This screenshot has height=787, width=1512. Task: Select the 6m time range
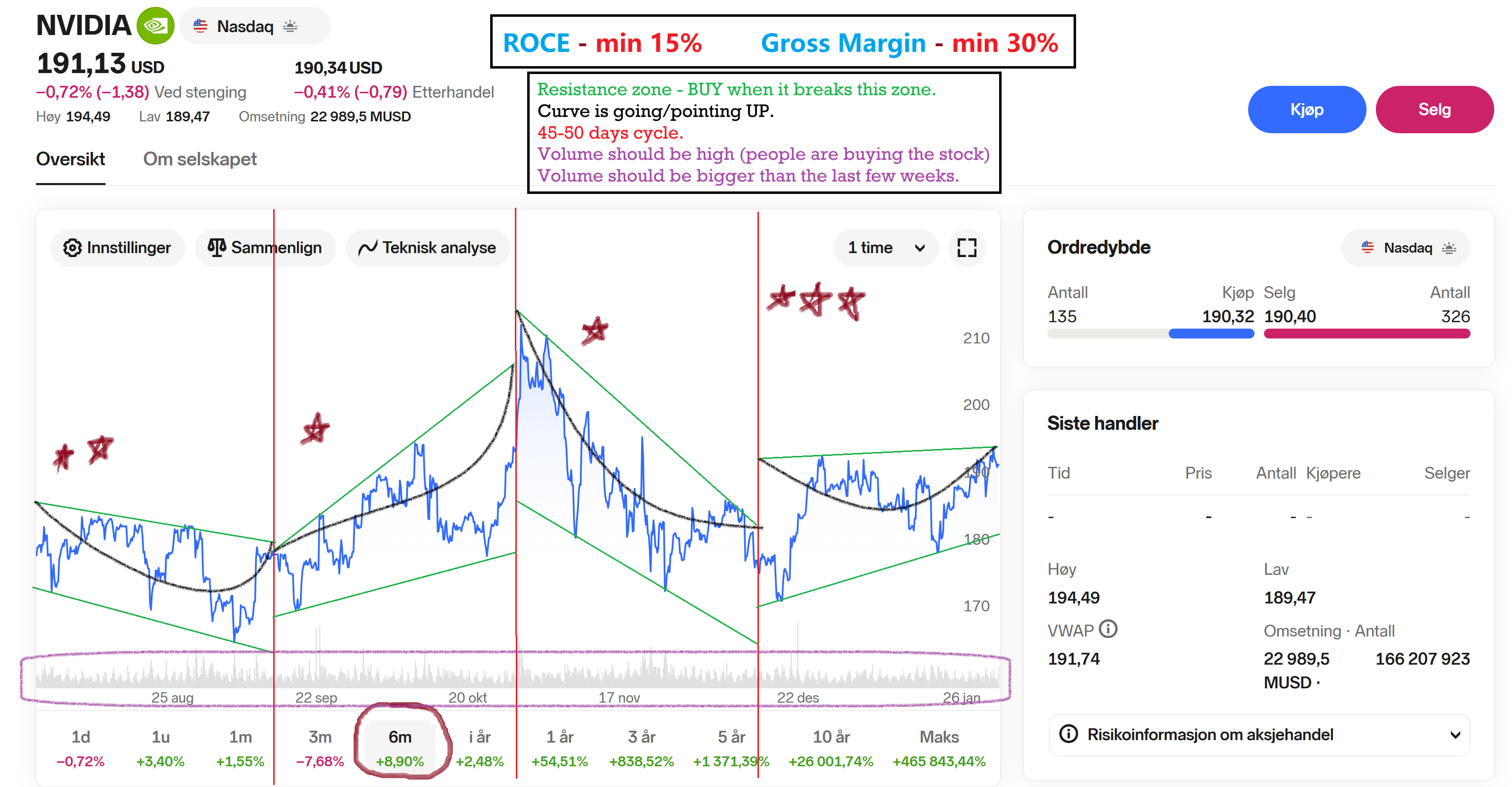tap(400, 747)
